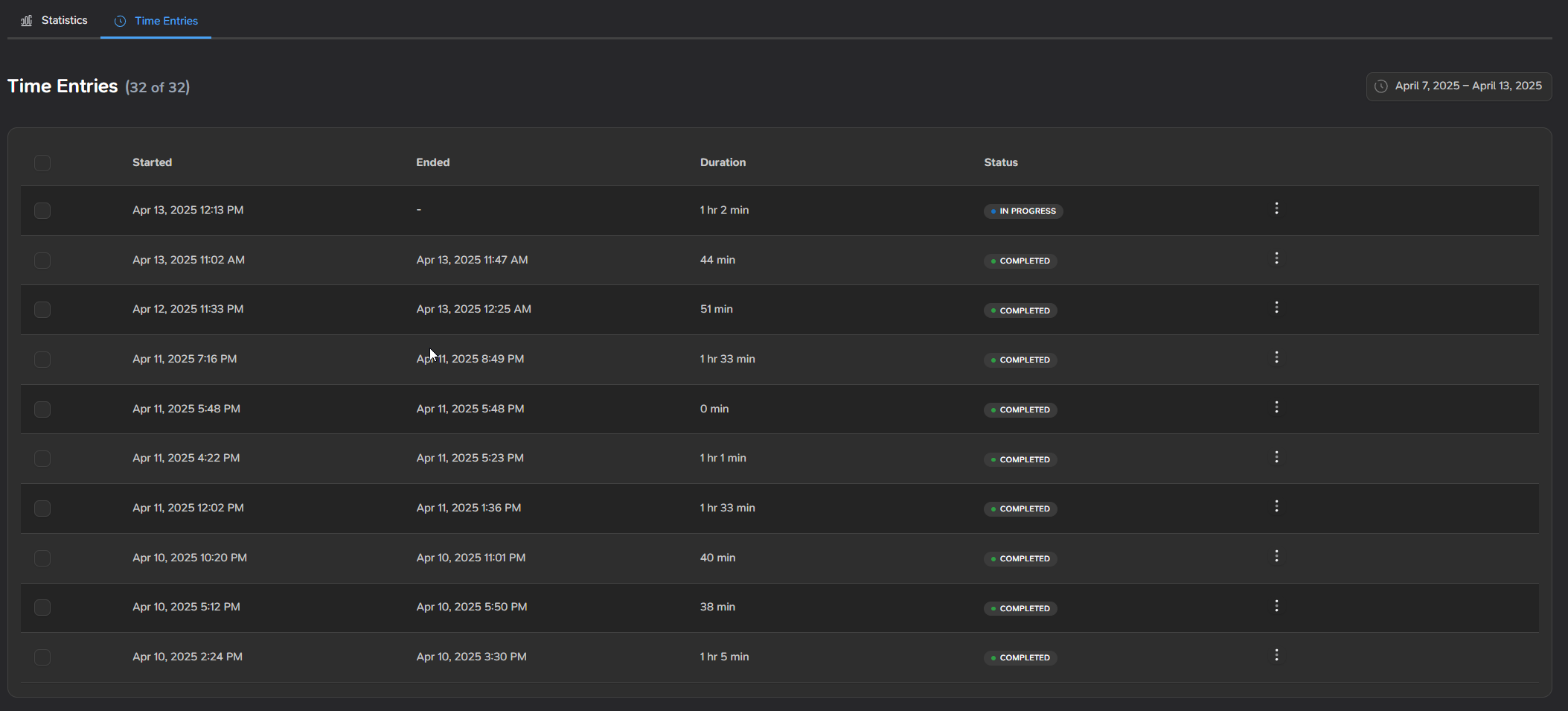Select the Time Entries tab
1568x711 pixels.
click(x=165, y=21)
